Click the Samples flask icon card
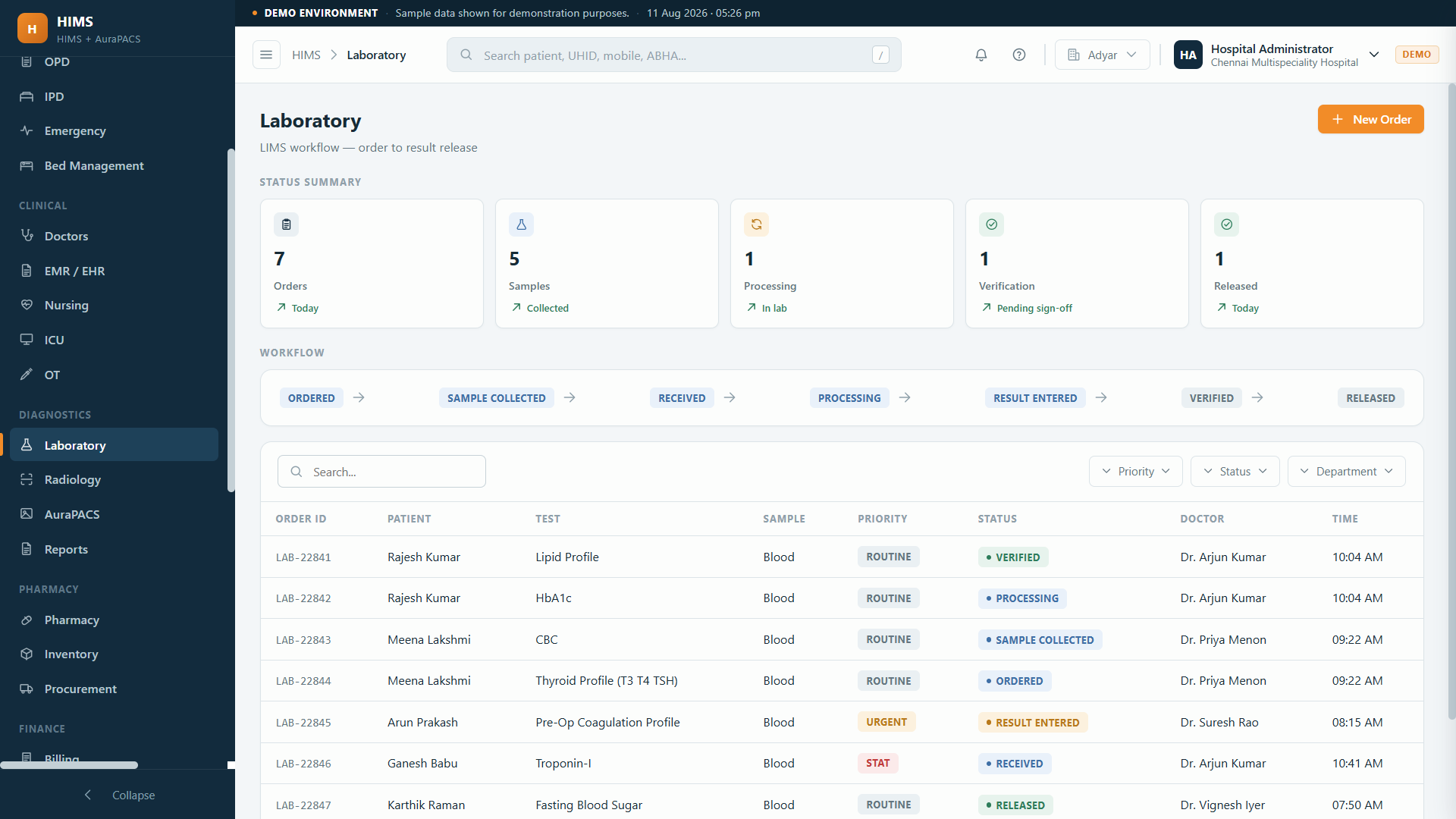 coord(521,224)
